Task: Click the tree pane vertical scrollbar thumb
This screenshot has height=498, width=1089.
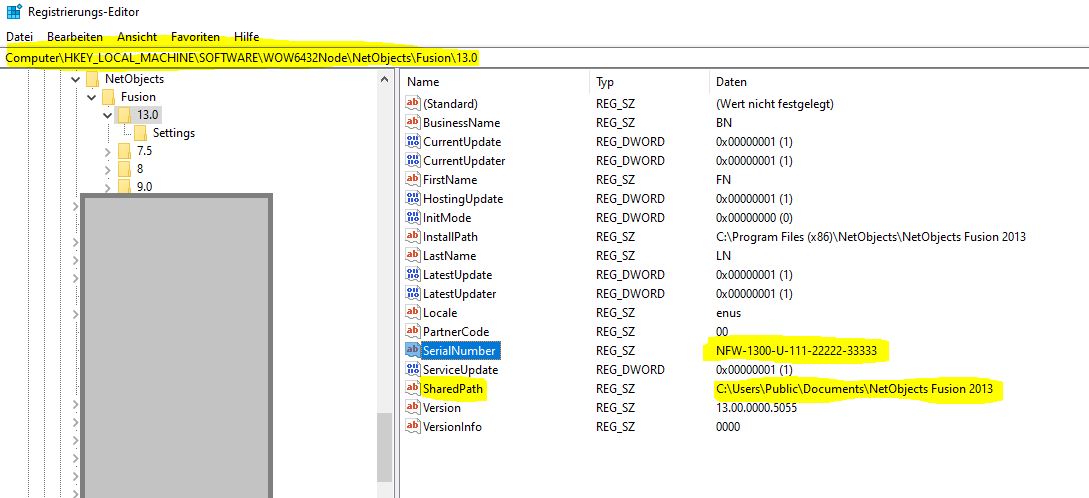Action: [x=384, y=446]
